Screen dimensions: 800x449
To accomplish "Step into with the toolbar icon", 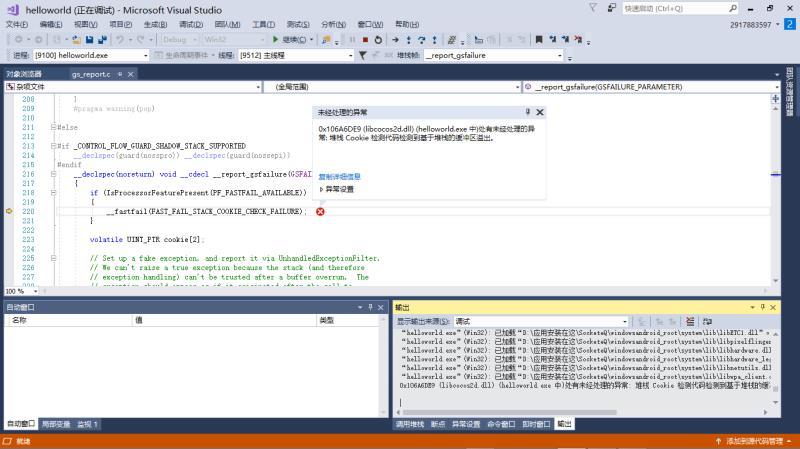I will pos(409,40).
